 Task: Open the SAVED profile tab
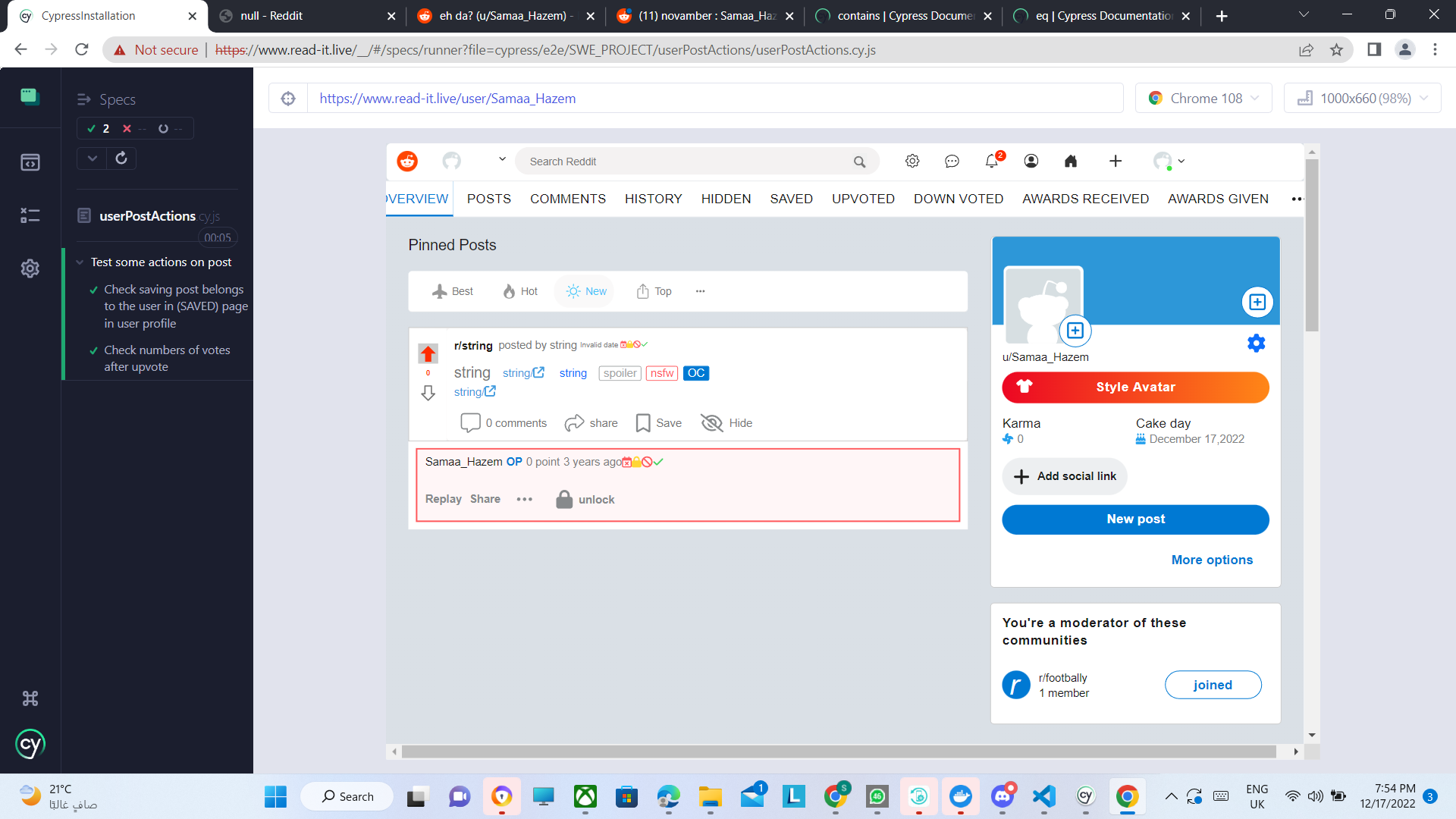click(x=791, y=199)
